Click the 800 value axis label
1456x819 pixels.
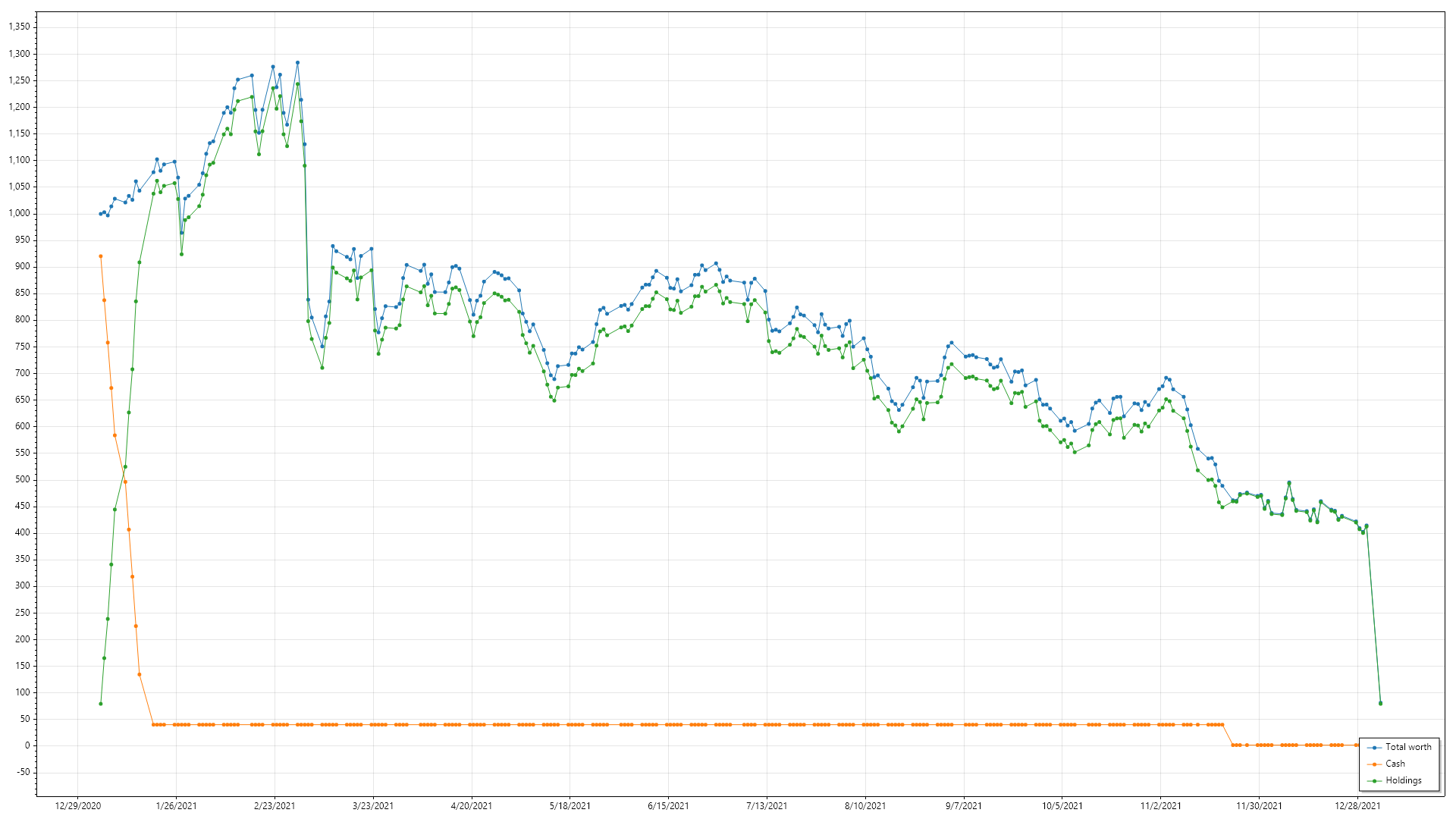click(x=23, y=319)
